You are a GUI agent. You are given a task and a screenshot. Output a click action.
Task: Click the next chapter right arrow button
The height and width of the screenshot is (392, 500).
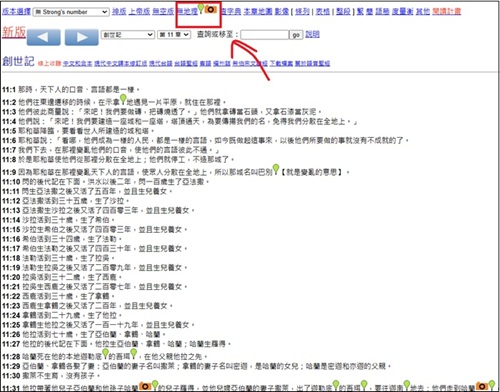click(x=82, y=37)
